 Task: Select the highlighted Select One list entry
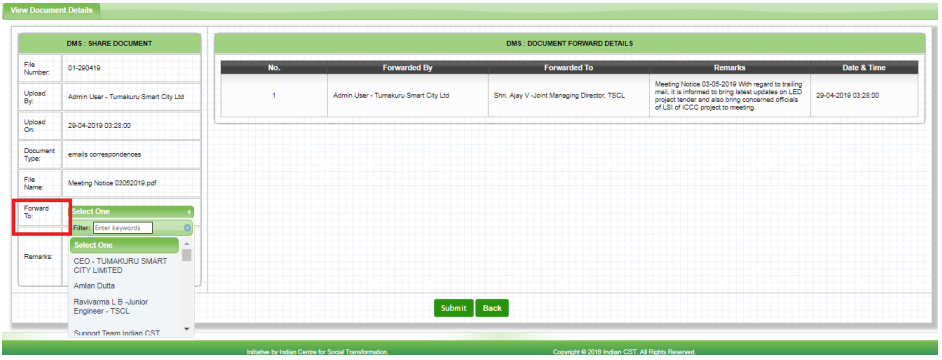tap(124, 245)
